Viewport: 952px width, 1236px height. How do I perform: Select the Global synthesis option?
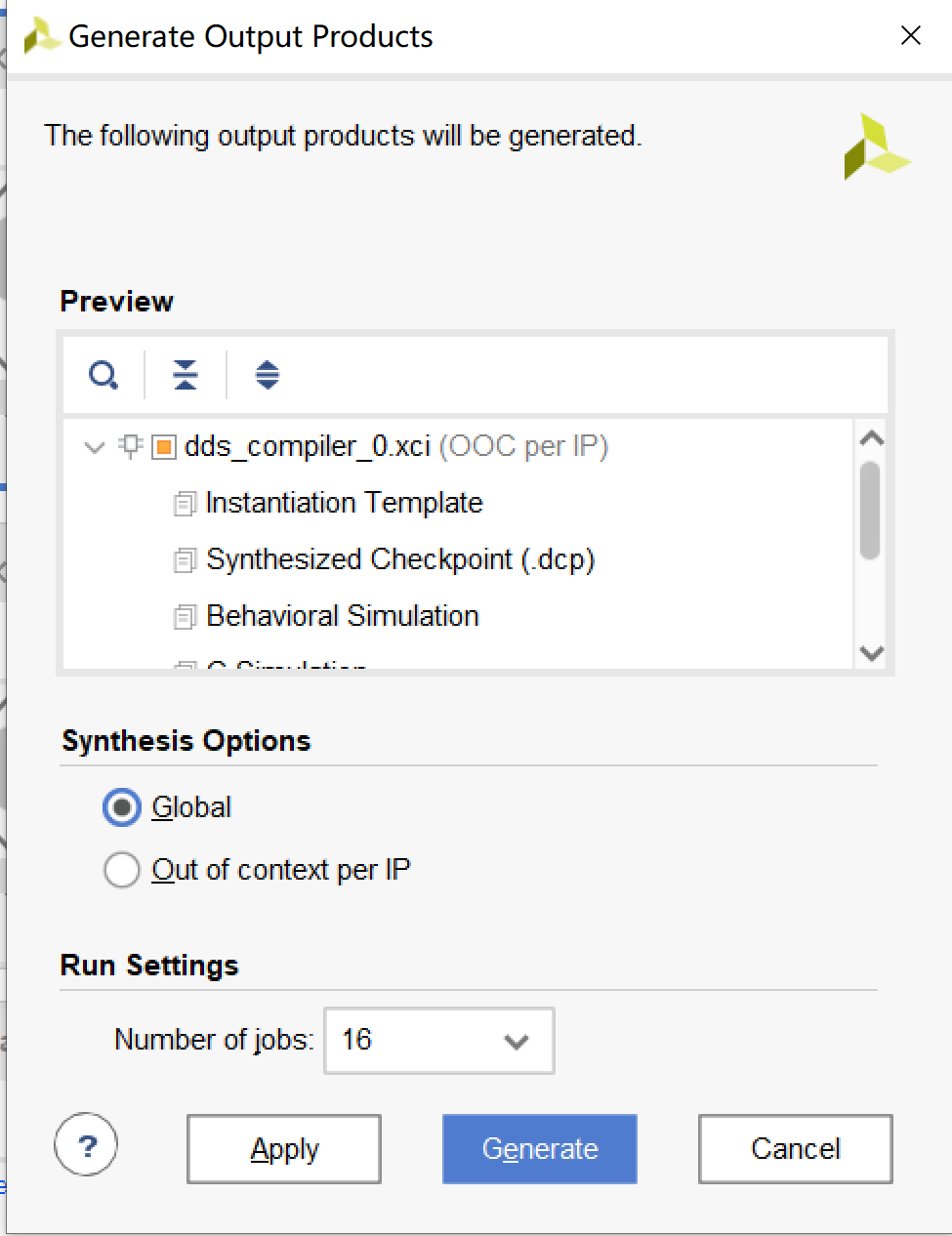[122, 807]
